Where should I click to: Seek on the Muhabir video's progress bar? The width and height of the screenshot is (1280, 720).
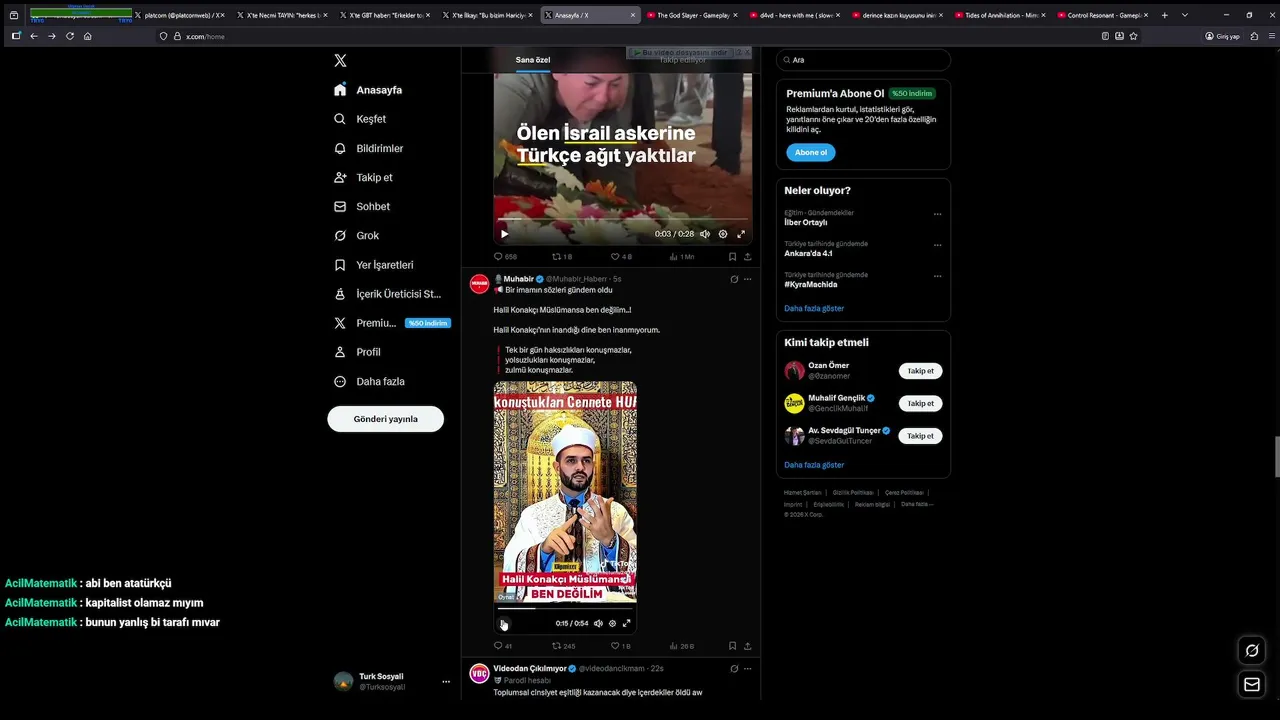[565, 608]
